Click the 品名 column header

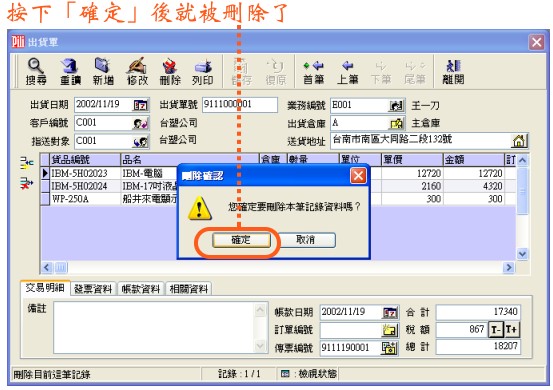190,160
